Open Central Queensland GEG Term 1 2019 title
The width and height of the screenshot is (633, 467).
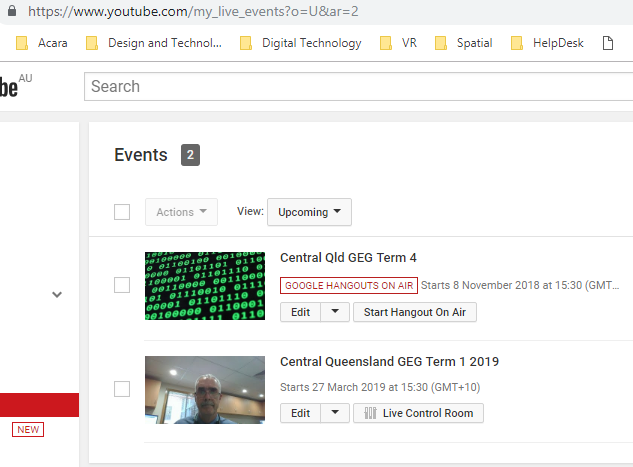(x=390, y=361)
